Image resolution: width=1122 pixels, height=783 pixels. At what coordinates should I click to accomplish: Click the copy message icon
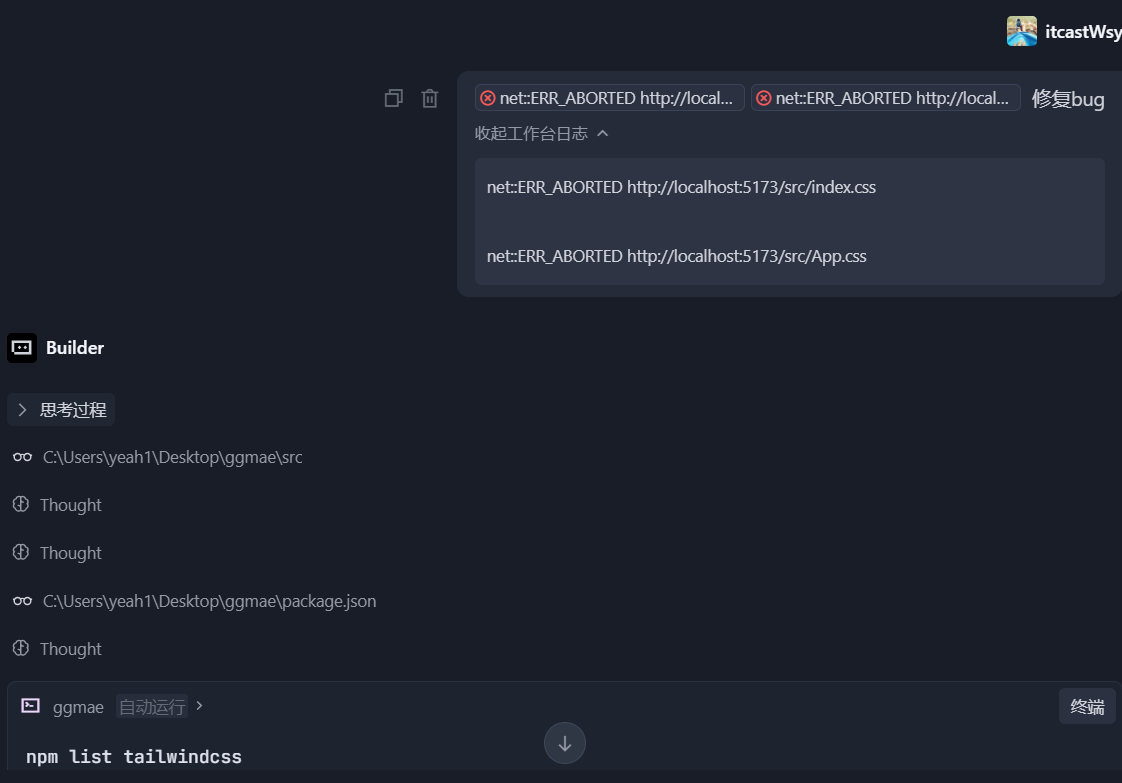click(x=394, y=98)
